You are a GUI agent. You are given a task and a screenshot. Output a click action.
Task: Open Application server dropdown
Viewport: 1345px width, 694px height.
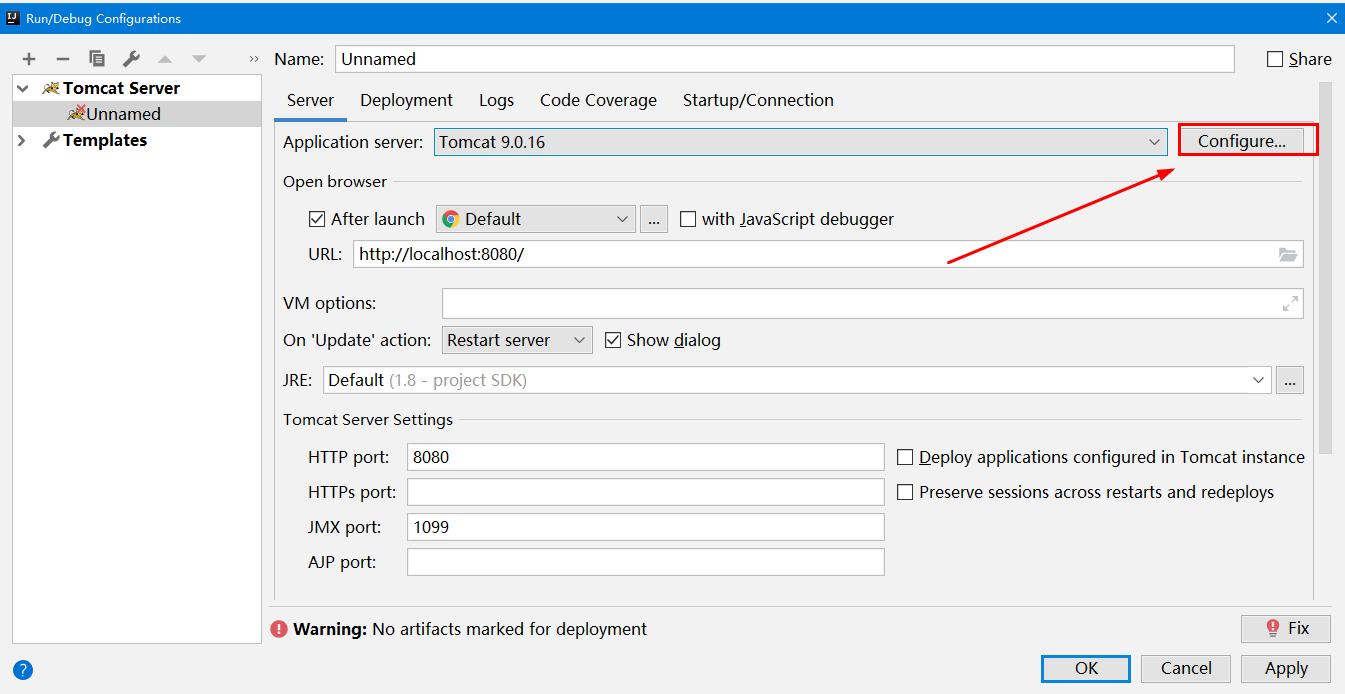coord(801,142)
